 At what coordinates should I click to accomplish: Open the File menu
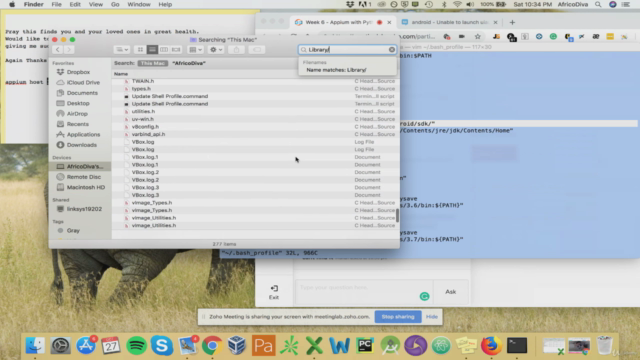56,4
